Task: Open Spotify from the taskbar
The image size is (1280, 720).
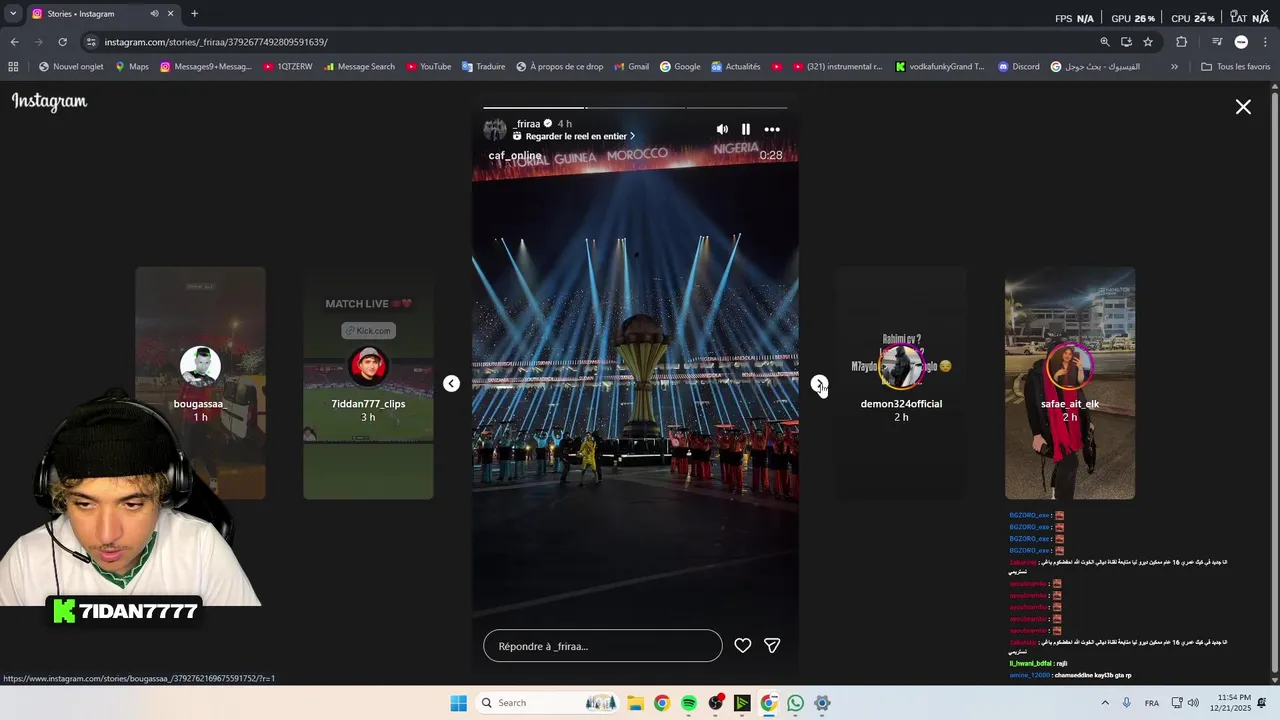Action: click(689, 703)
